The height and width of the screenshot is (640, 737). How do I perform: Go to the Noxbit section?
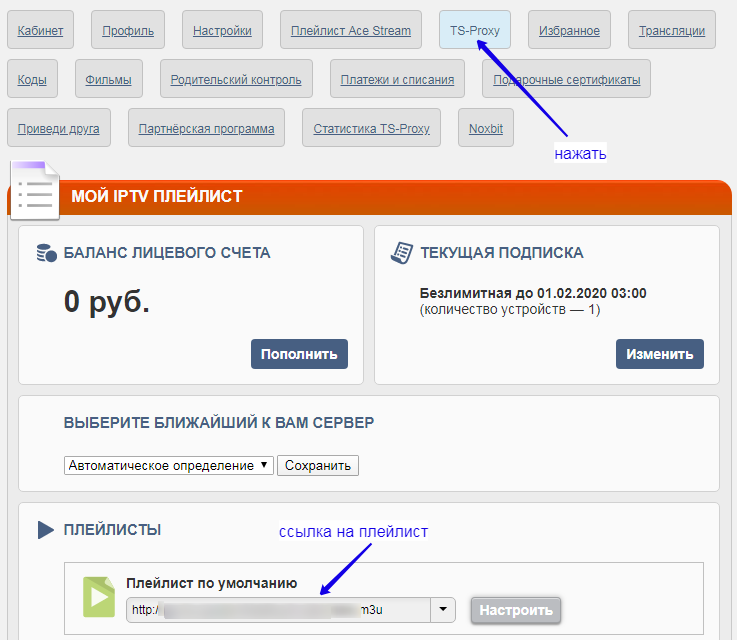[486, 128]
